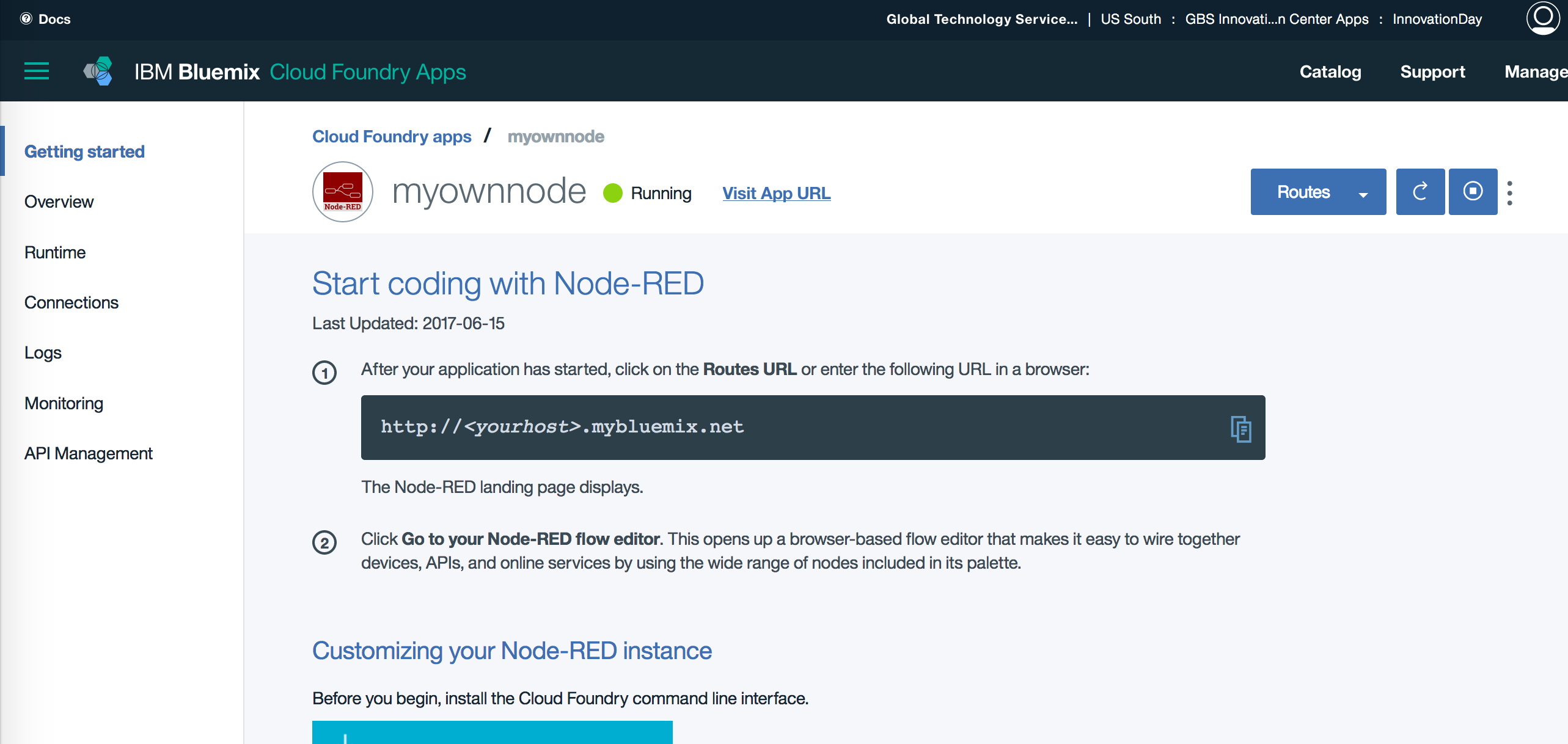Open API Management in sidebar
1568x744 pixels.
(x=89, y=453)
